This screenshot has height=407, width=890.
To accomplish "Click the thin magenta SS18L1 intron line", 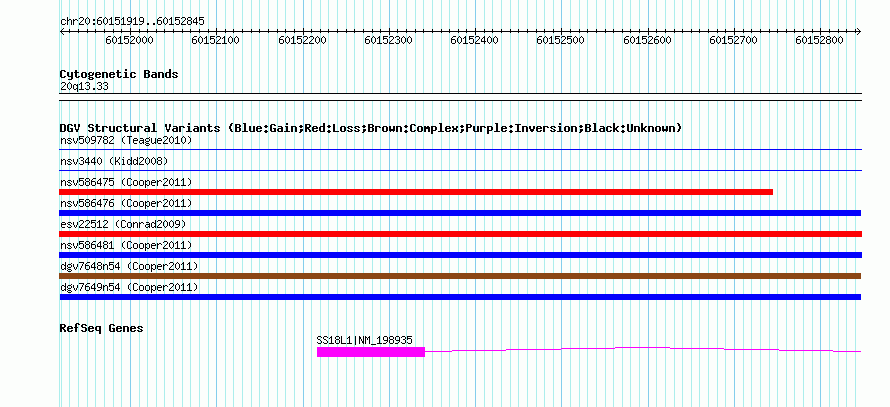I will [643, 349].
